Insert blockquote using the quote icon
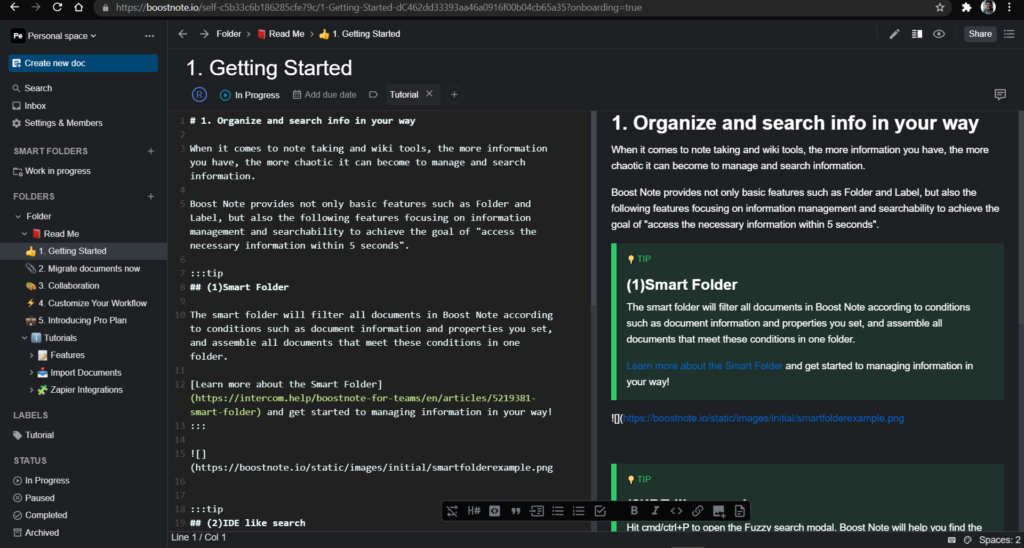This screenshot has width=1024, height=548. tap(516, 511)
